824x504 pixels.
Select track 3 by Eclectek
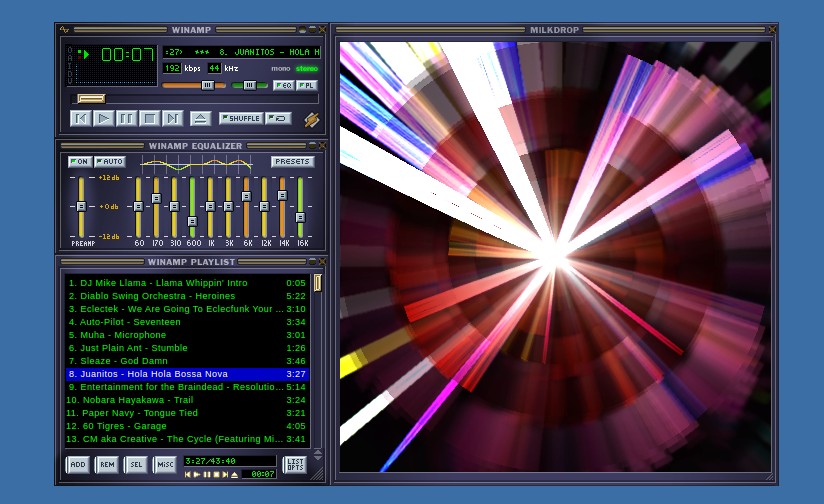pyautogui.click(x=187, y=309)
